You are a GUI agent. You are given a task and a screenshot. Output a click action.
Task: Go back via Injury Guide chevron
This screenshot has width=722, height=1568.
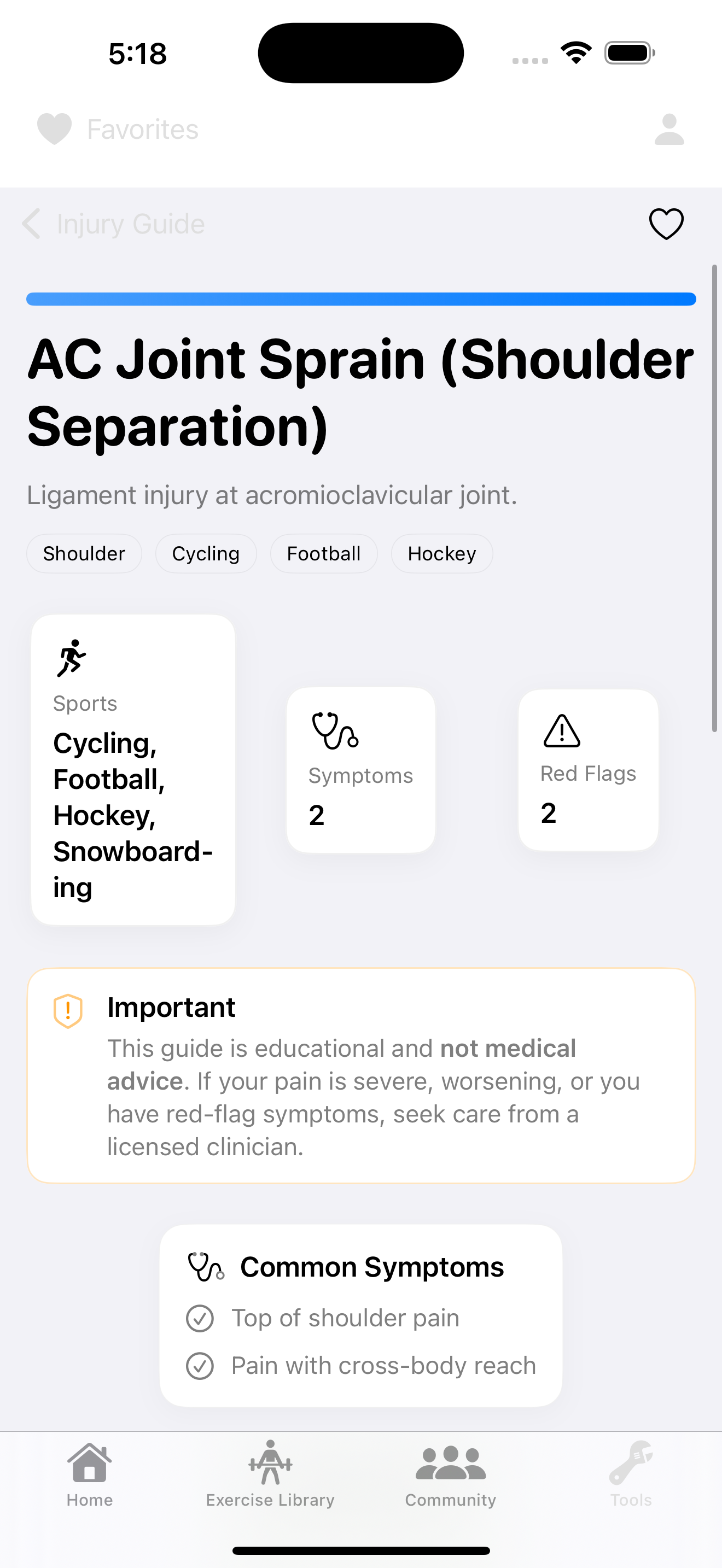pos(32,224)
